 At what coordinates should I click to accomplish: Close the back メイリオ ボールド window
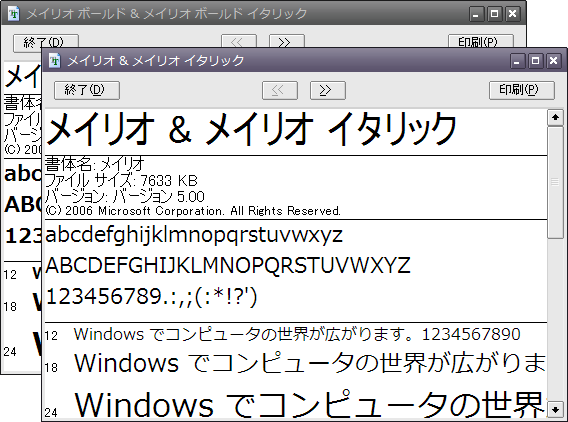point(513,14)
